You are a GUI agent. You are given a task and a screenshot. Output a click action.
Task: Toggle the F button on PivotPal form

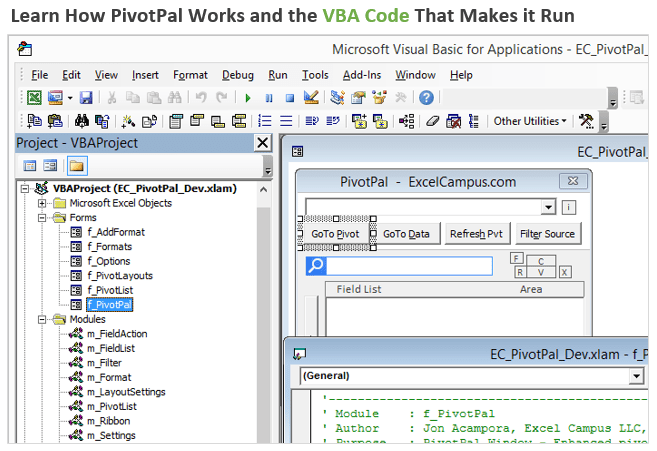point(517,258)
